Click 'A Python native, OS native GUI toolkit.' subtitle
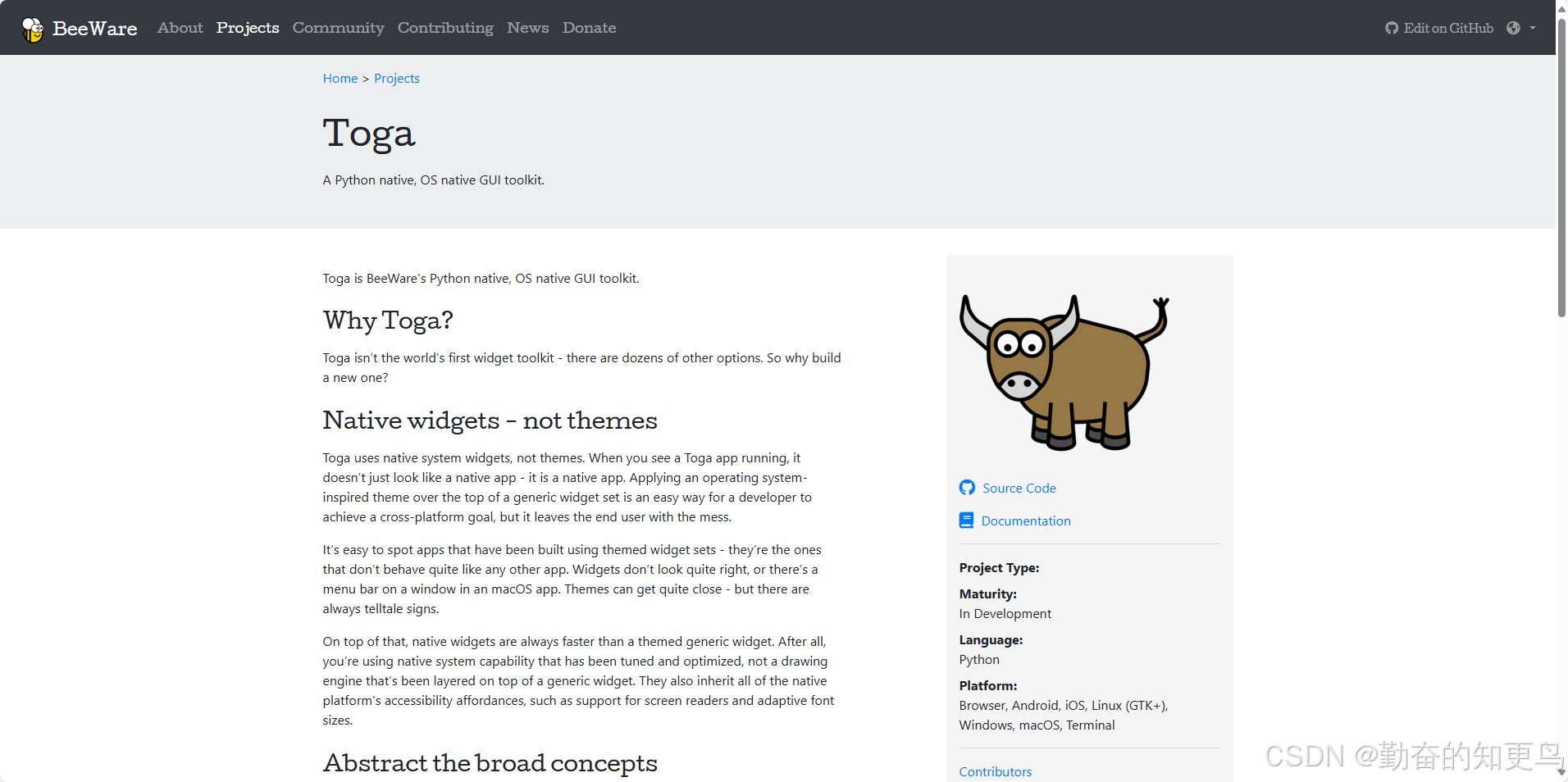The image size is (1568, 782). pyautogui.click(x=434, y=180)
